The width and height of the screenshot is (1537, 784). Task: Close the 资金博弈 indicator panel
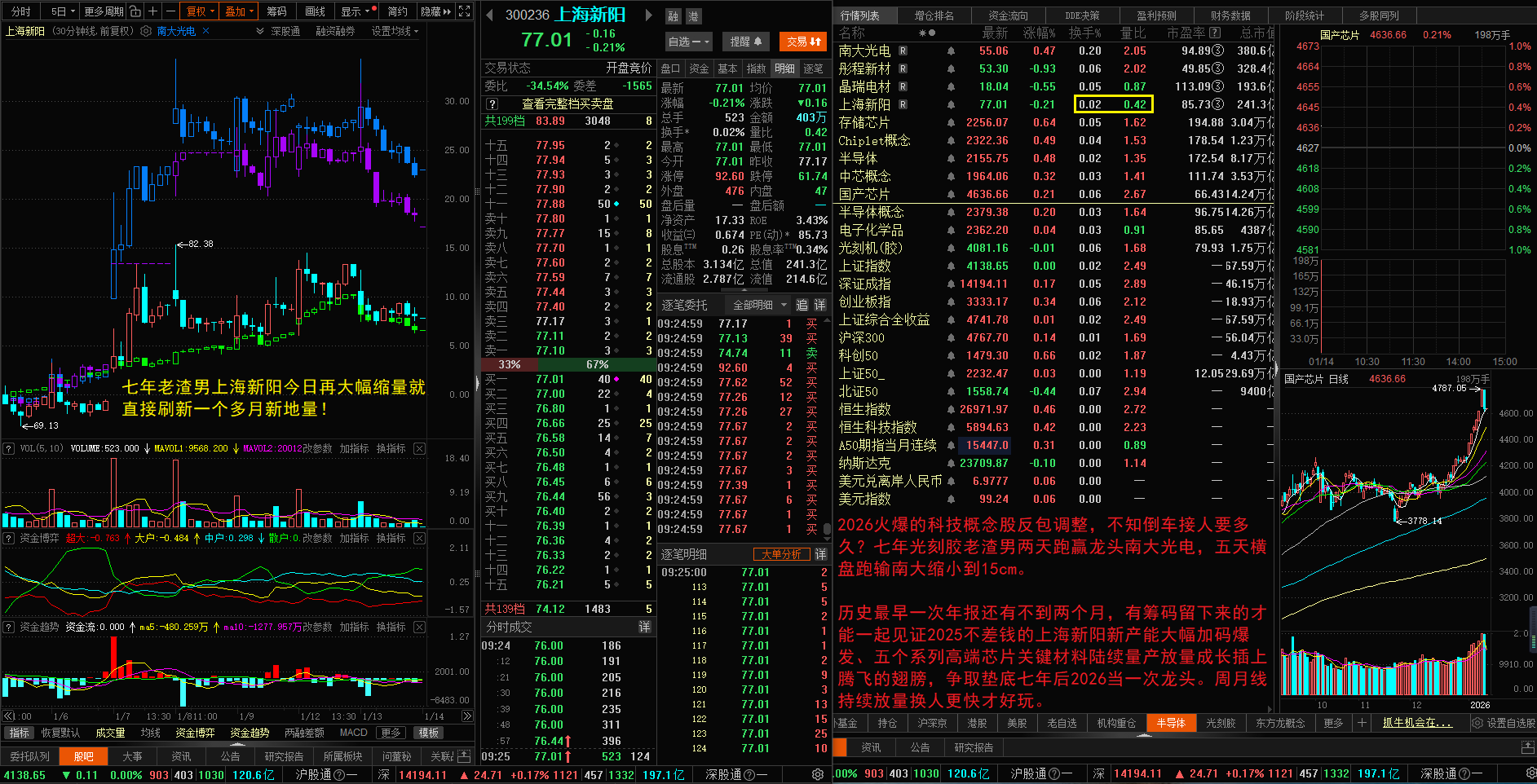tap(419, 538)
